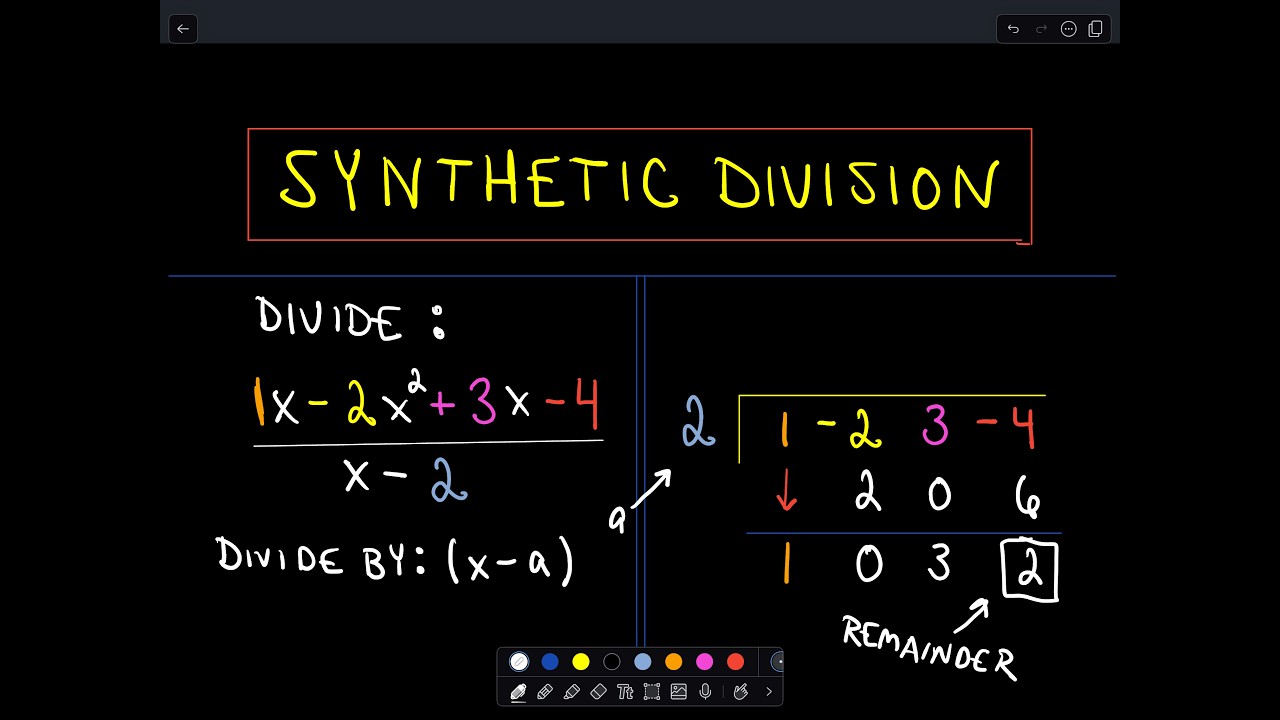
Task: Toggle the finger touch drawing mode
Action: coord(741,691)
